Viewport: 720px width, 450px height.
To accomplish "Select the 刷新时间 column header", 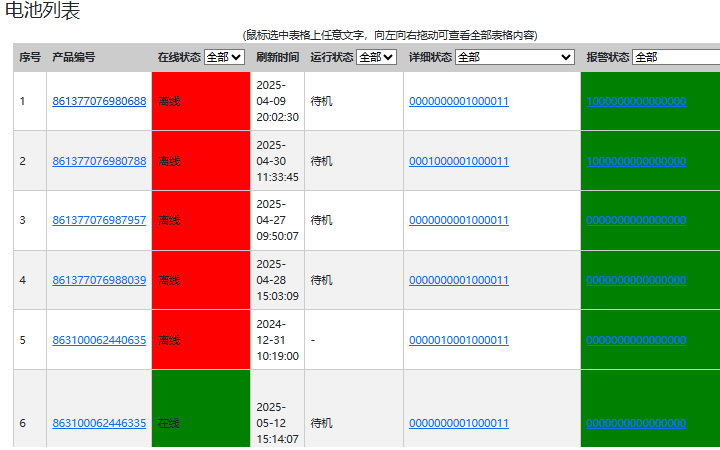I will tap(277, 57).
